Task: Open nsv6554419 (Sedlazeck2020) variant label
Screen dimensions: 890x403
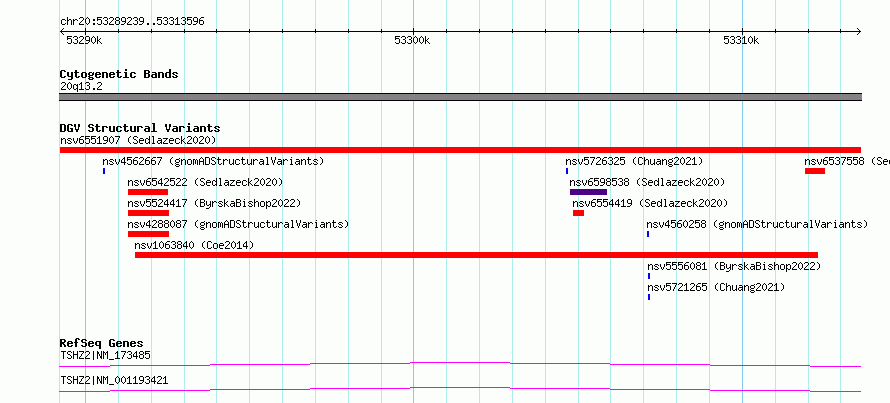Action: point(650,203)
